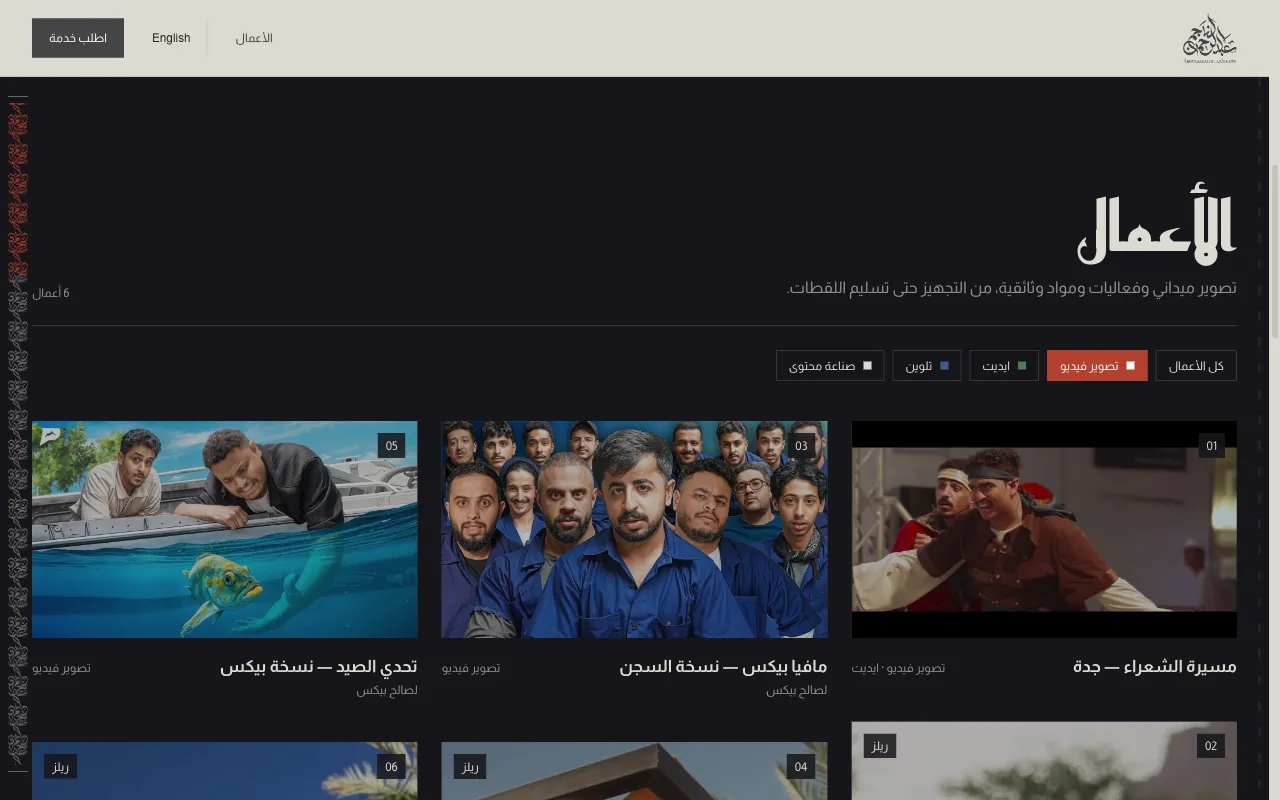
Task: Click the 01 number badge
Action: pos(1212,446)
